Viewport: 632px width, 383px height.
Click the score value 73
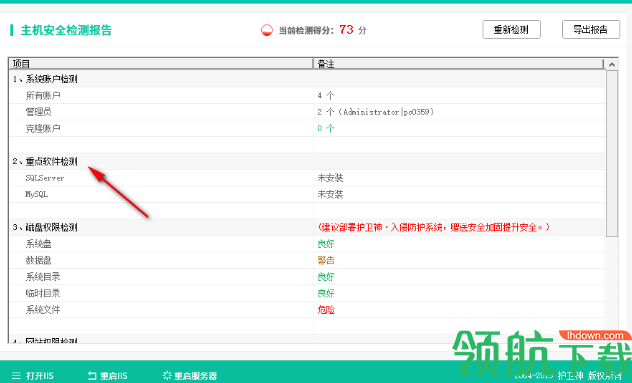coord(346,29)
